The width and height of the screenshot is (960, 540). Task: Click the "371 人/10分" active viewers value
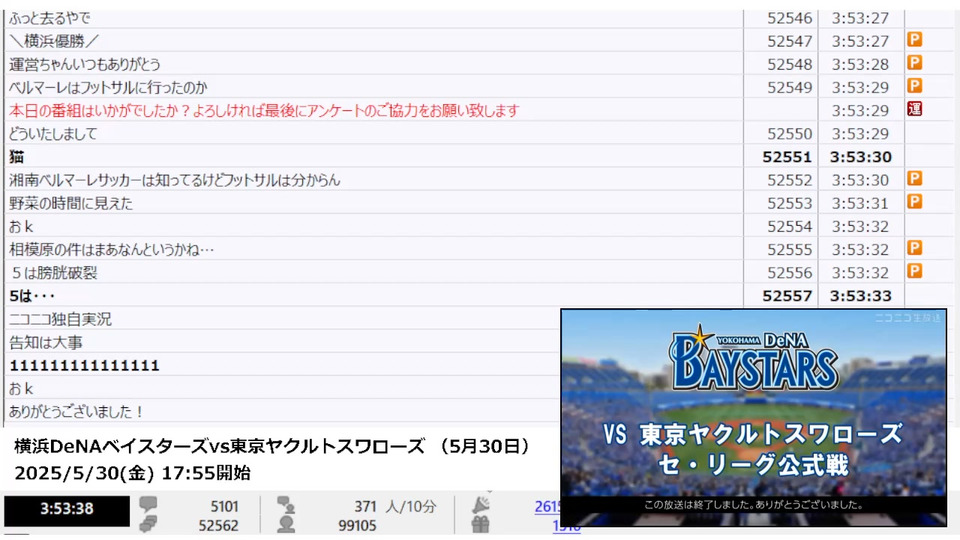(x=395, y=507)
